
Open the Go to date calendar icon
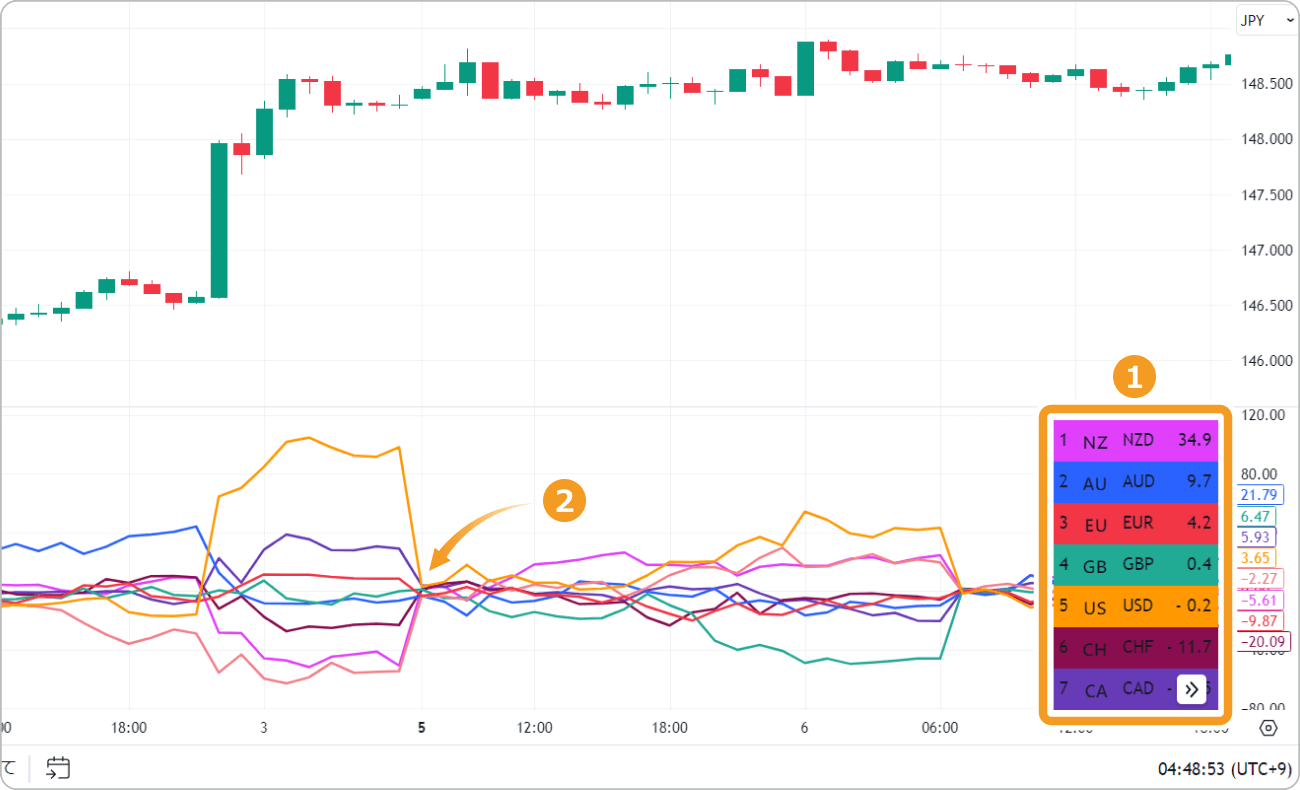pyautogui.click(x=59, y=768)
